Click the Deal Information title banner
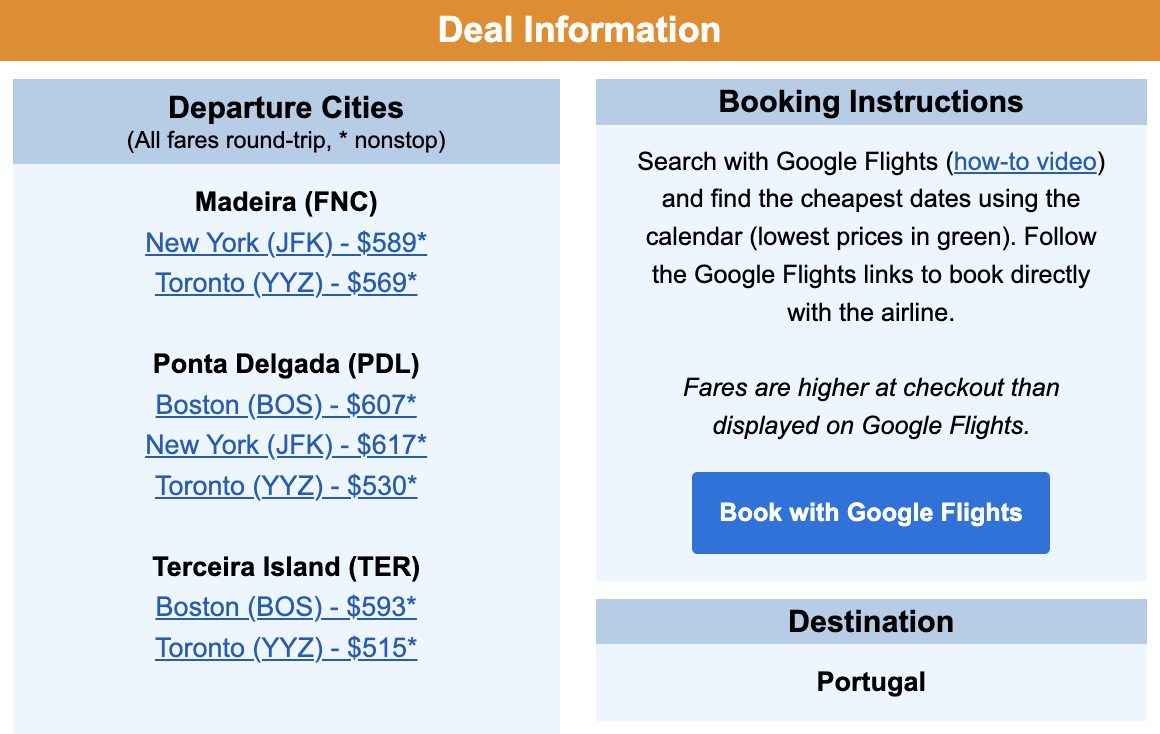 pos(580,30)
